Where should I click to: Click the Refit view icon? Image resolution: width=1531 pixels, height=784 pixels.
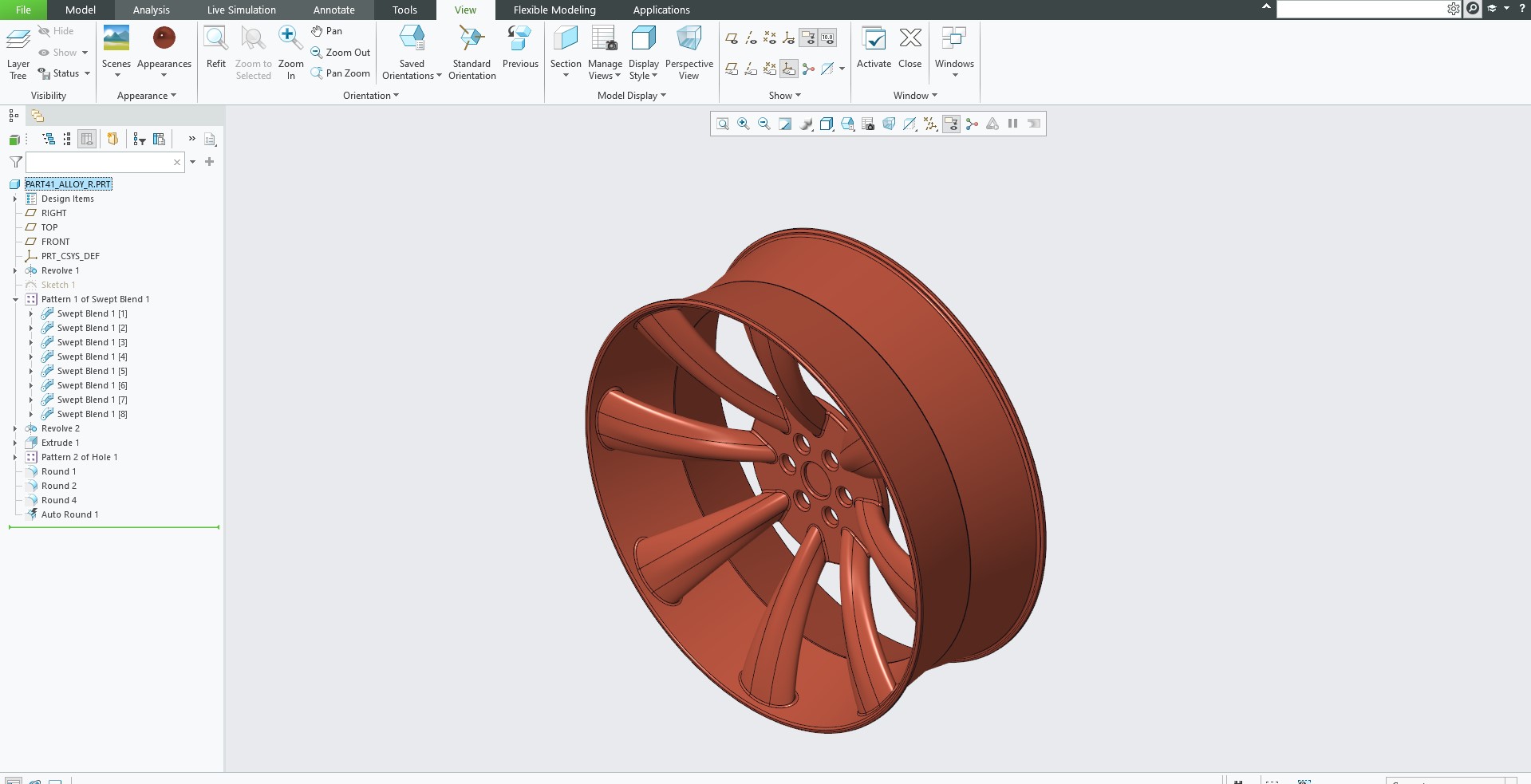[x=215, y=38]
